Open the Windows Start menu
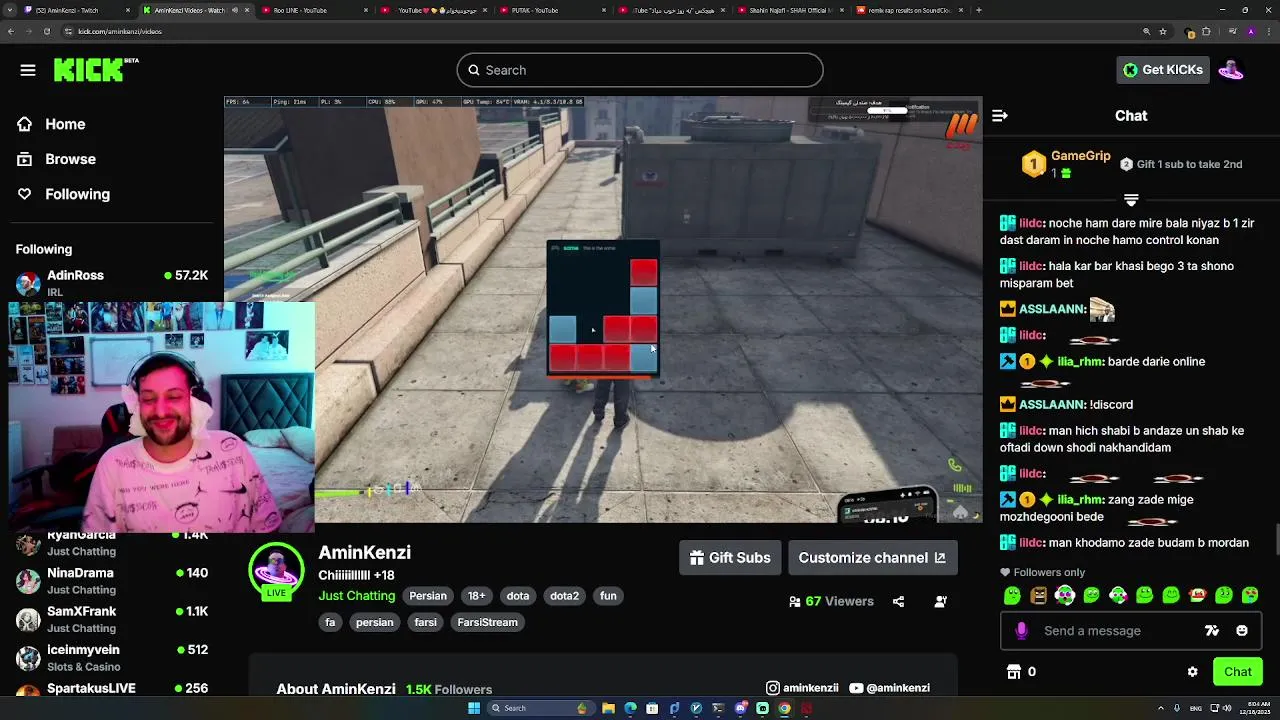 pos(474,708)
